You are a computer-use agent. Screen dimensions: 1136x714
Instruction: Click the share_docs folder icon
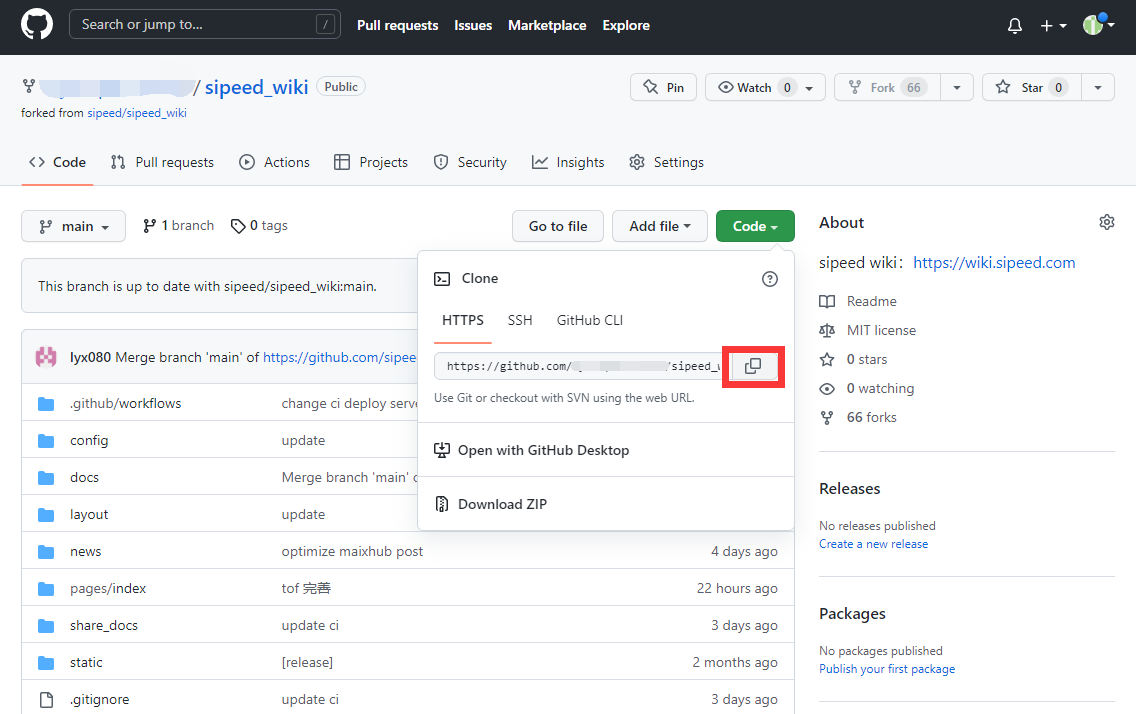(x=46, y=626)
